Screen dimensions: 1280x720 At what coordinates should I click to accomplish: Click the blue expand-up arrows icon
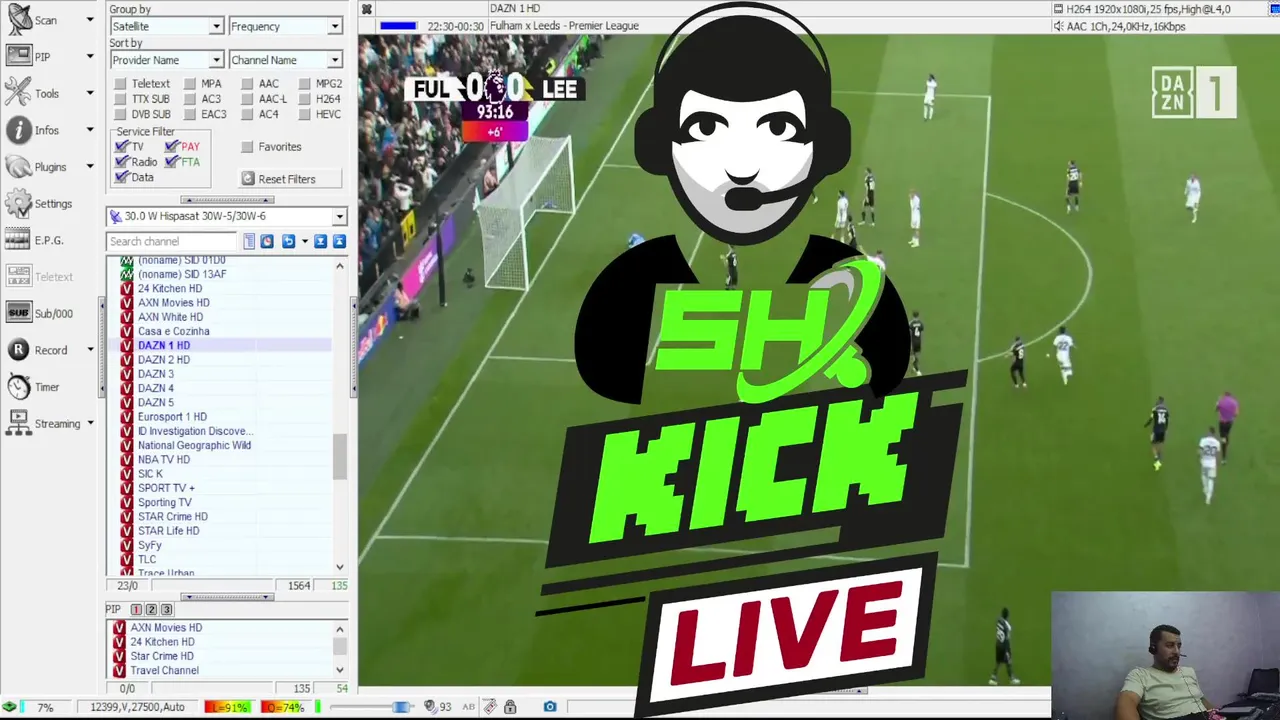click(x=339, y=241)
